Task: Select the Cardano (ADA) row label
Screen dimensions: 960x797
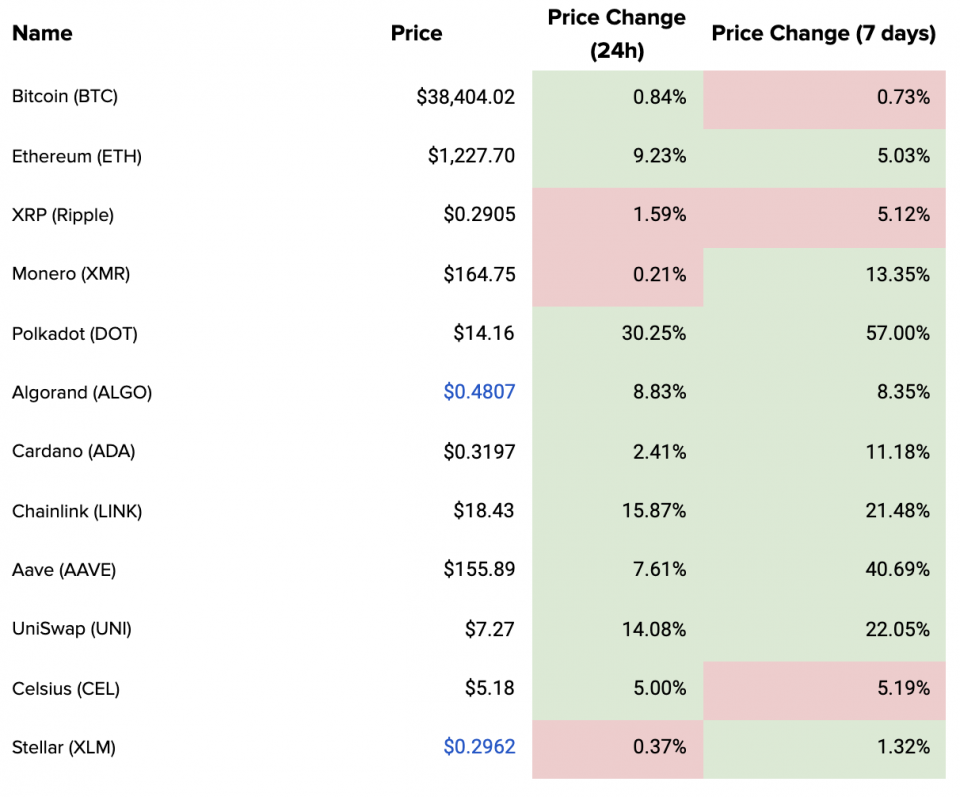Action: 73,451
